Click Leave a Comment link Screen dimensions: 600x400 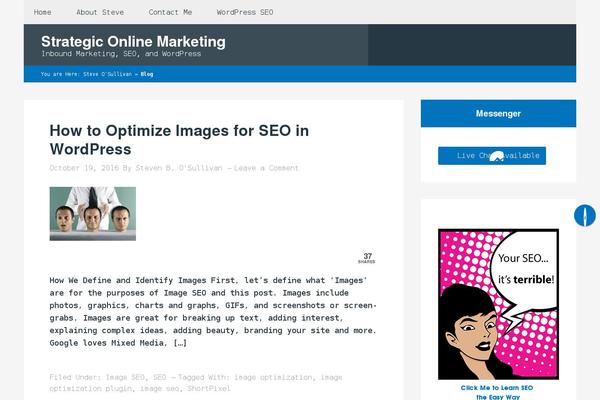coord(266,168)
